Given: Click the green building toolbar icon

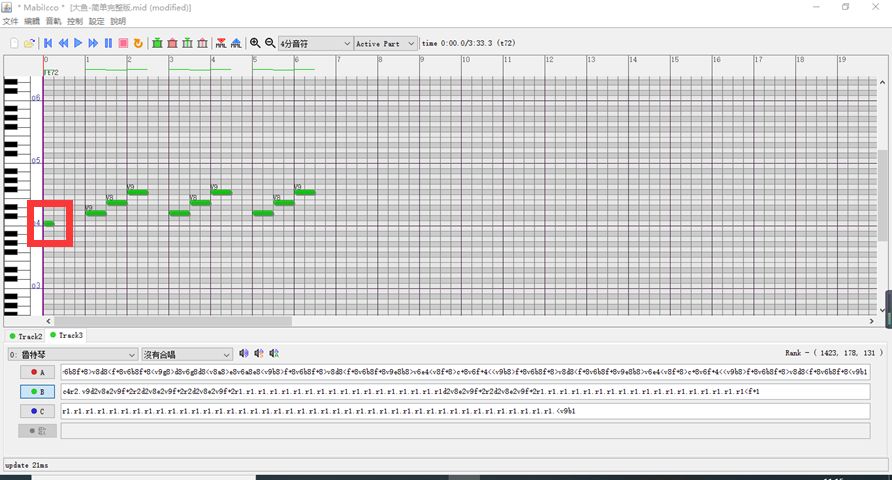Looking at the screenshot, I should 158,43.
